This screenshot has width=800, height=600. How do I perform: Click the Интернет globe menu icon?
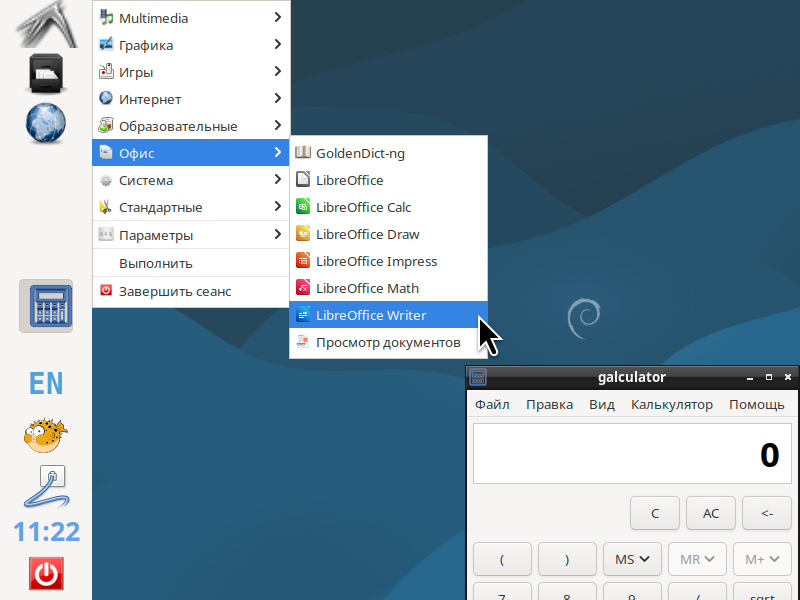[106, 98]
